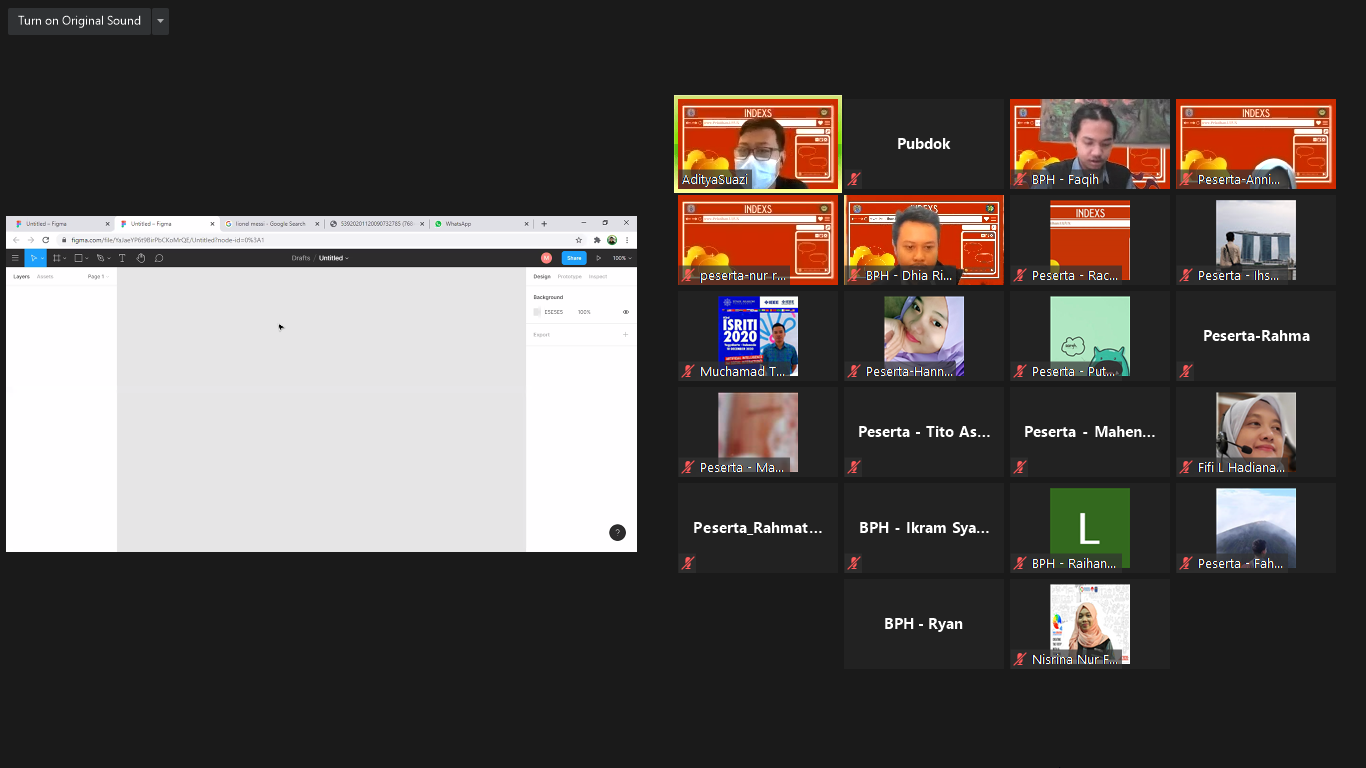Open the Figma help question mark button
This screenshot has height=768, width=1366.
click(x=617, y=533)
